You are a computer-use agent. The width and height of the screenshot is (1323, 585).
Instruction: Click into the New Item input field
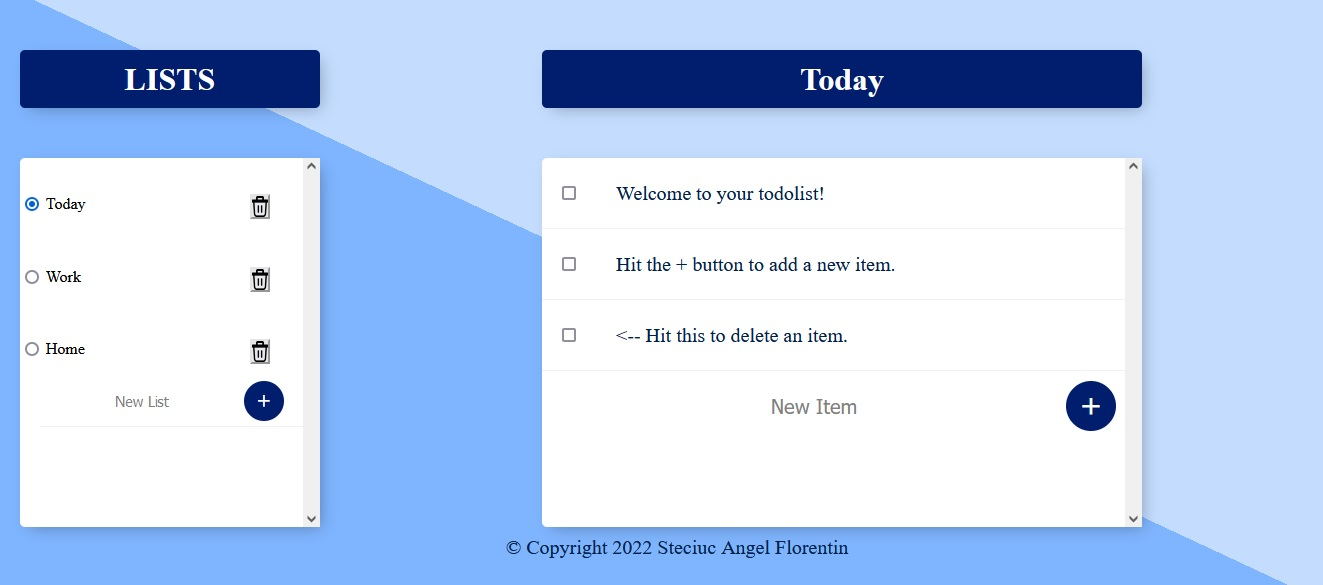813,407
